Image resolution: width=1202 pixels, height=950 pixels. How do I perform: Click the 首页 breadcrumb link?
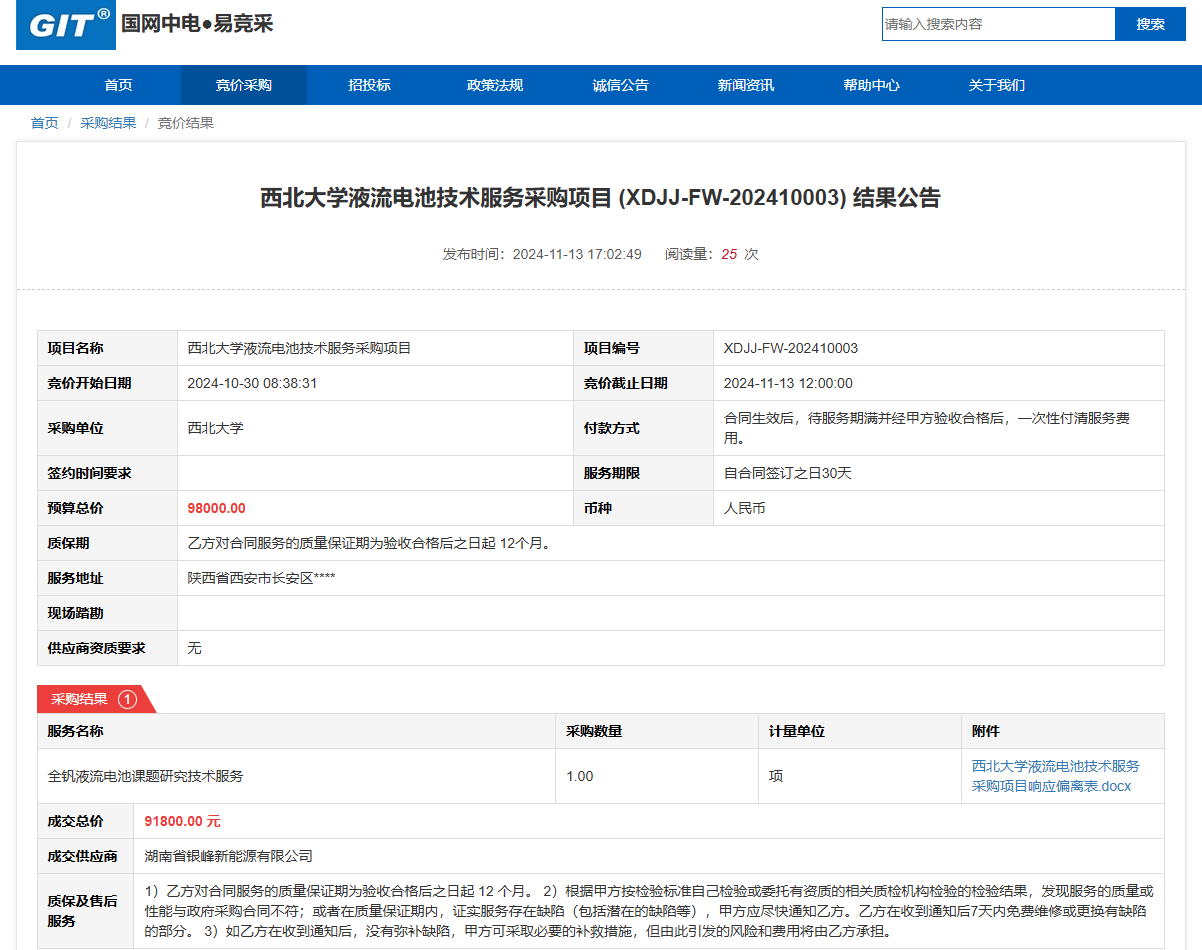point(44,123)
